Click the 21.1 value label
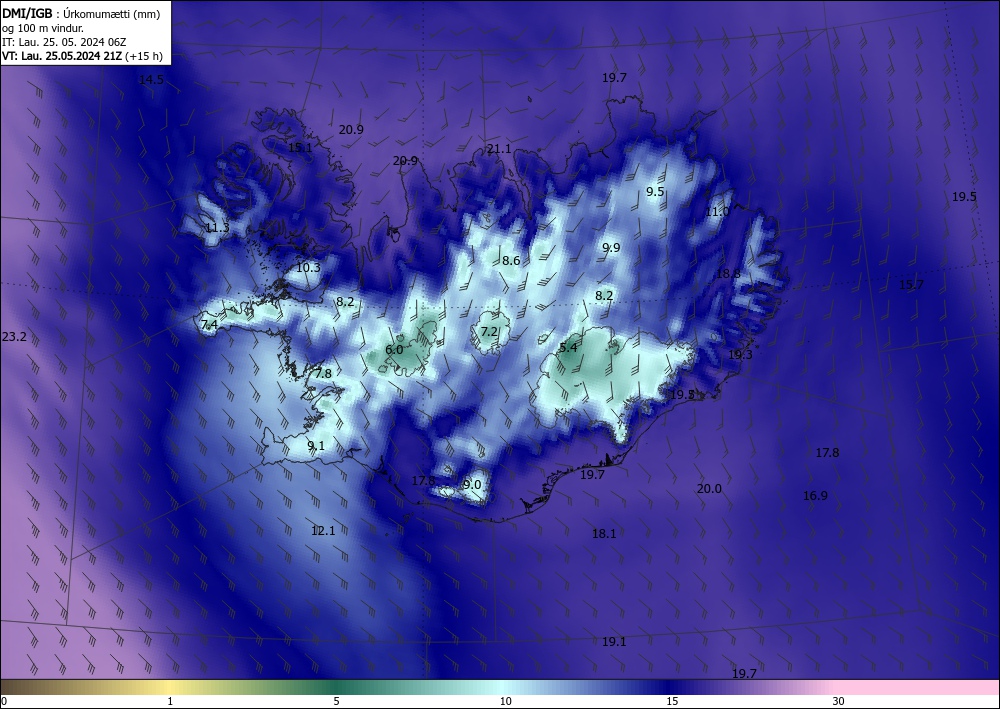 [x=499, y=149]
